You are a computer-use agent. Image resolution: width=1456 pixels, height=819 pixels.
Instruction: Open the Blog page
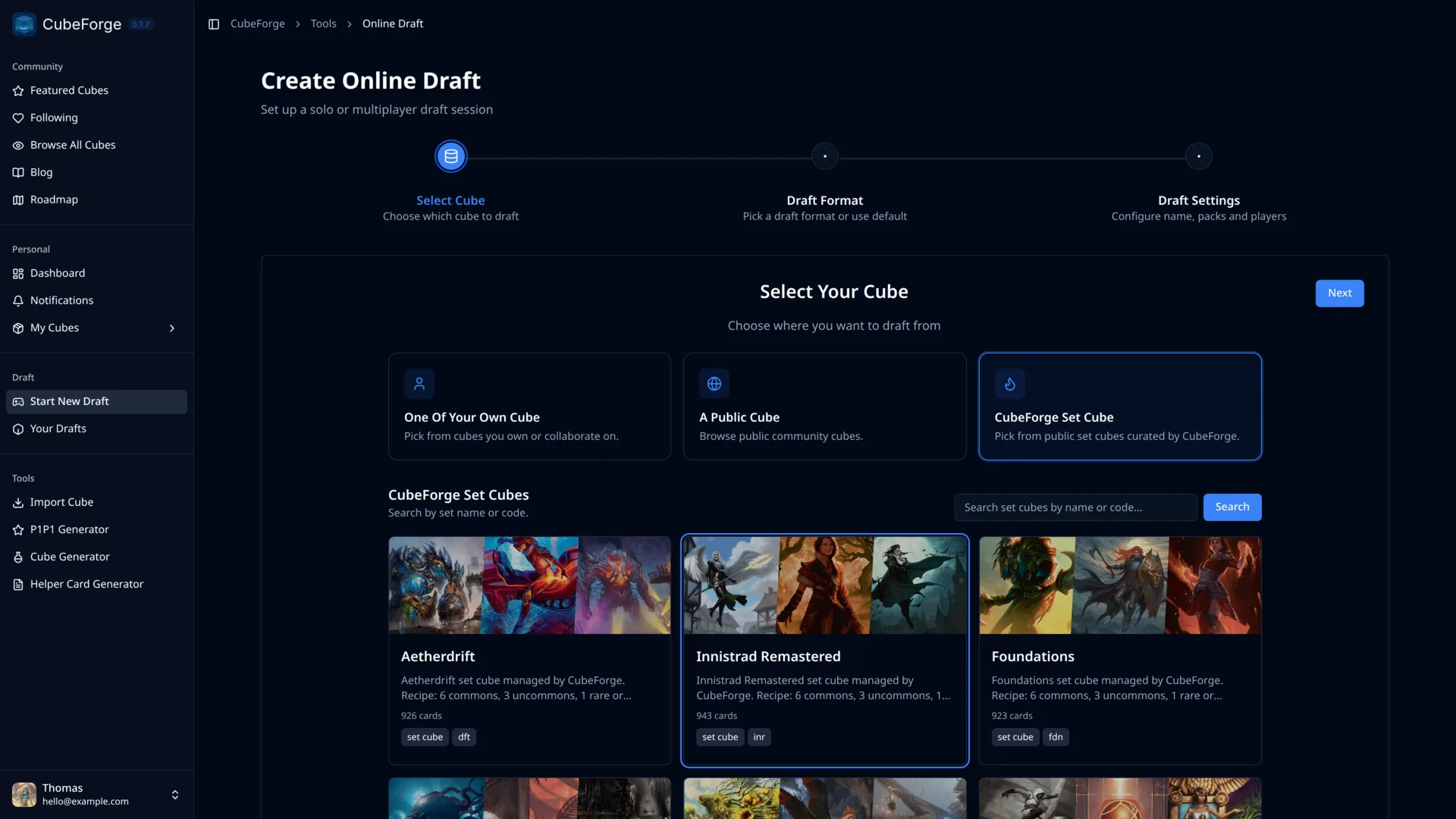click(x=96, y=173)
